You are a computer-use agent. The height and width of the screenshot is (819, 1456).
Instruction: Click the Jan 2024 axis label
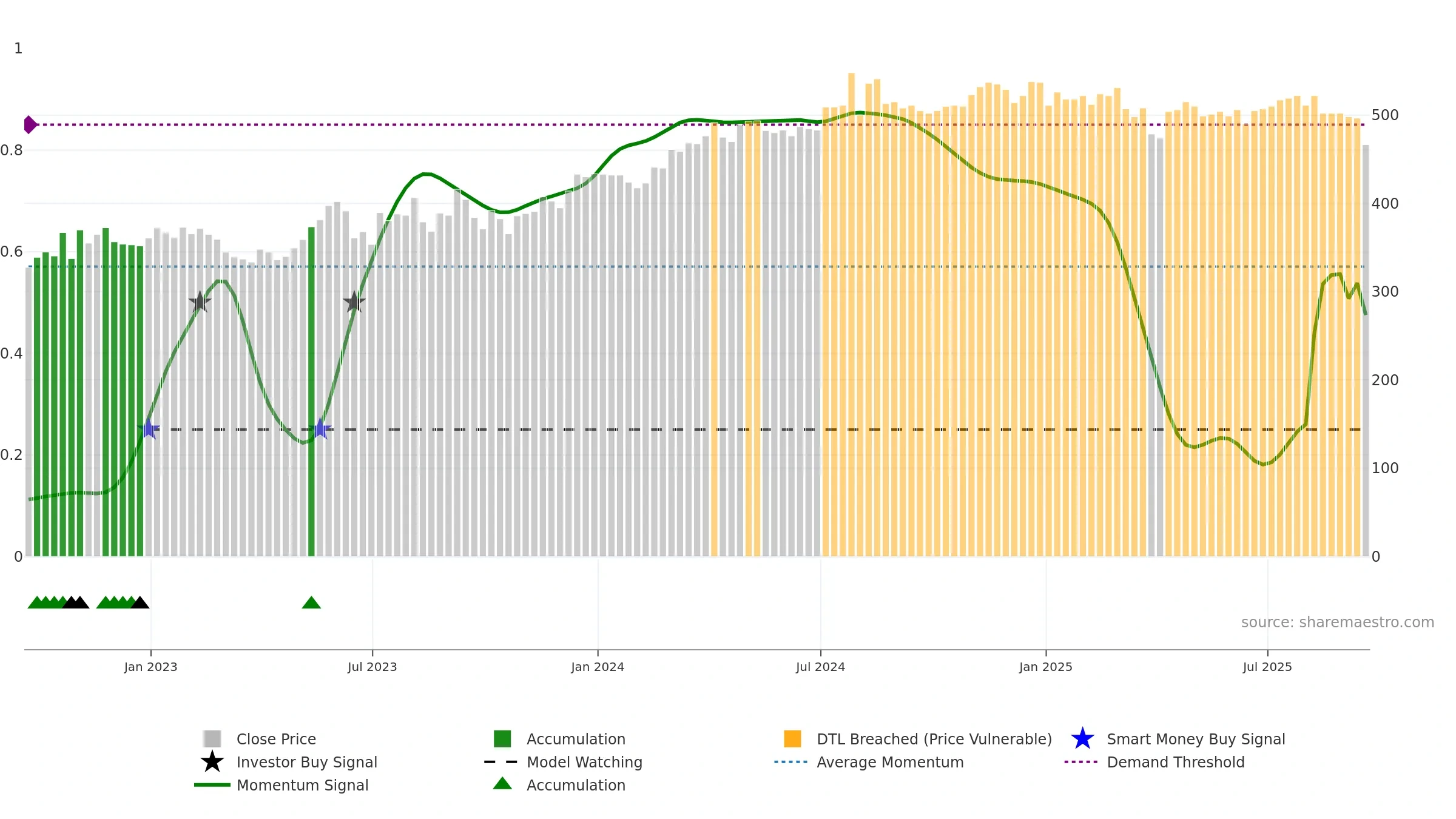click(x=598, y=667)
